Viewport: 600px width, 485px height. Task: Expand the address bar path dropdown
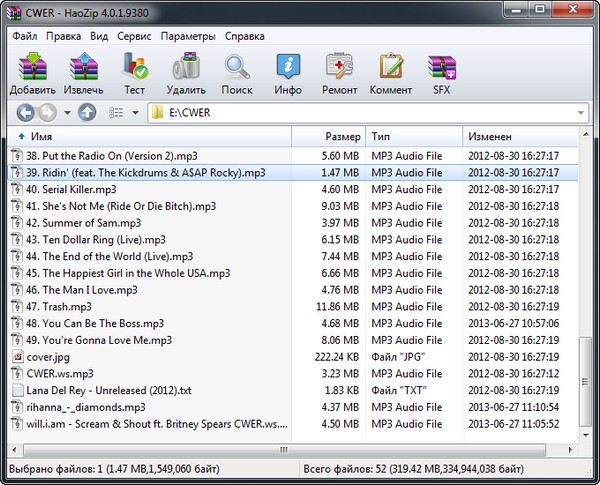[581, 113]
